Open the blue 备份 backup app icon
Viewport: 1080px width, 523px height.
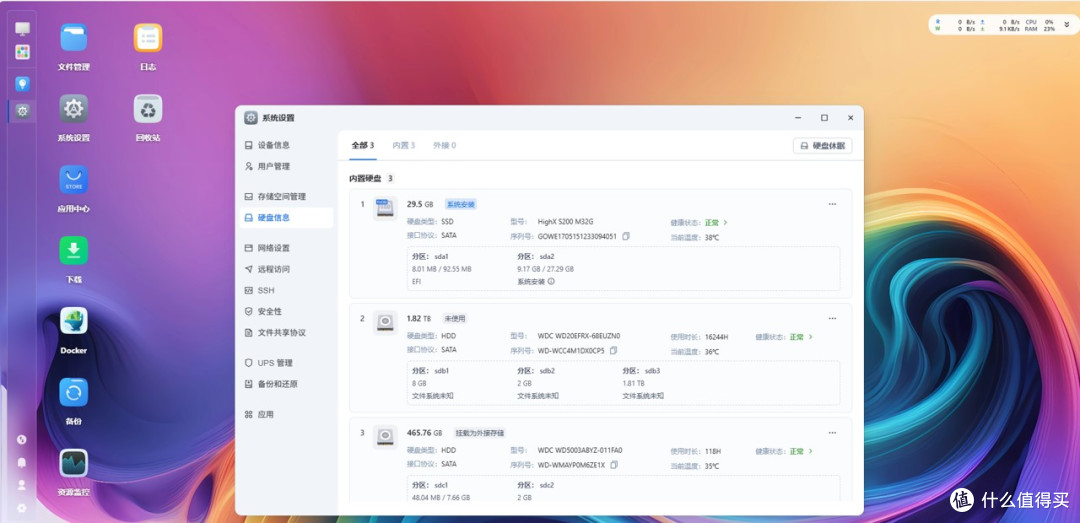pos(74,392)
